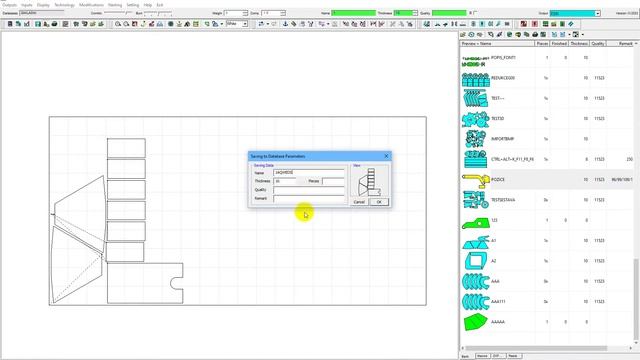Viewport: 640px width, 360px height.
Task: Click the part preview image in the save dialog
Action: tap(370, 182)
